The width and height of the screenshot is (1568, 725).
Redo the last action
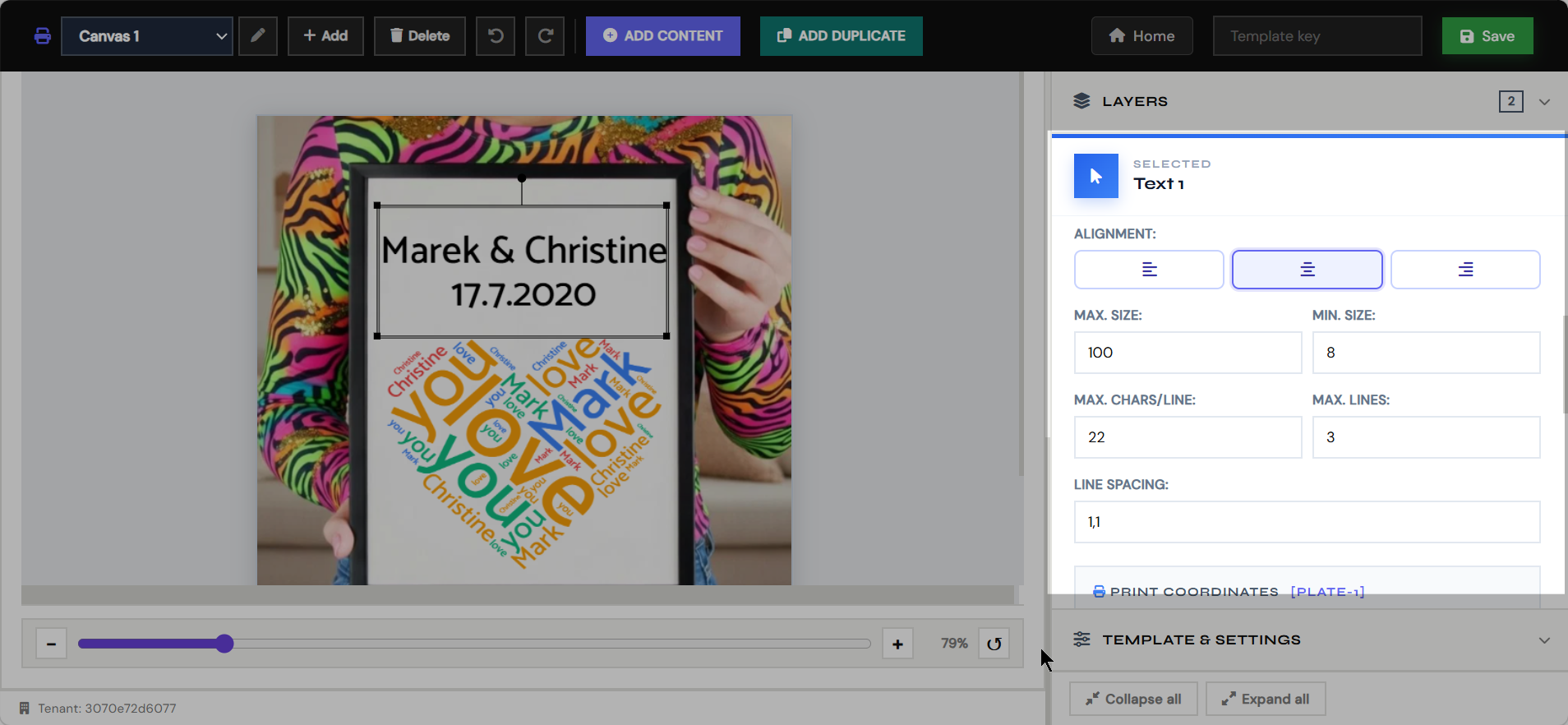[x=545, y=36]
